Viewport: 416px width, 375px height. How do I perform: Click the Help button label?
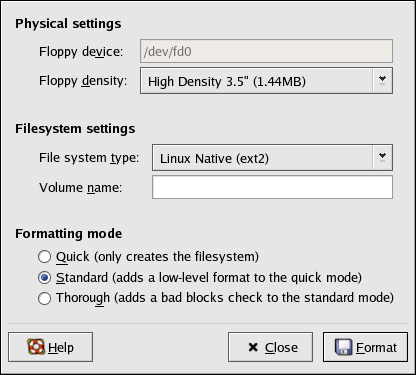pos(61,347)
